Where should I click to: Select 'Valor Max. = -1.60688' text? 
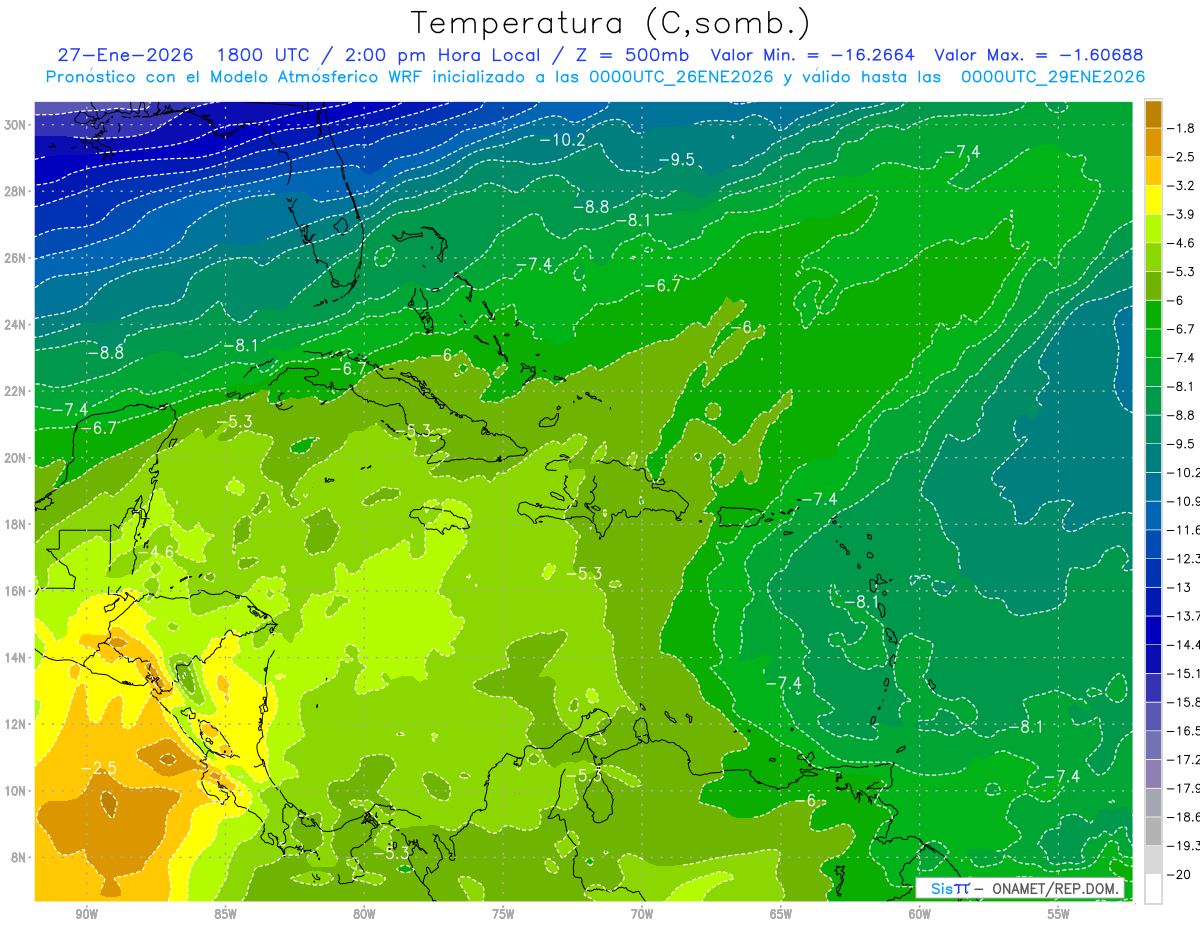coord(1038,55)
